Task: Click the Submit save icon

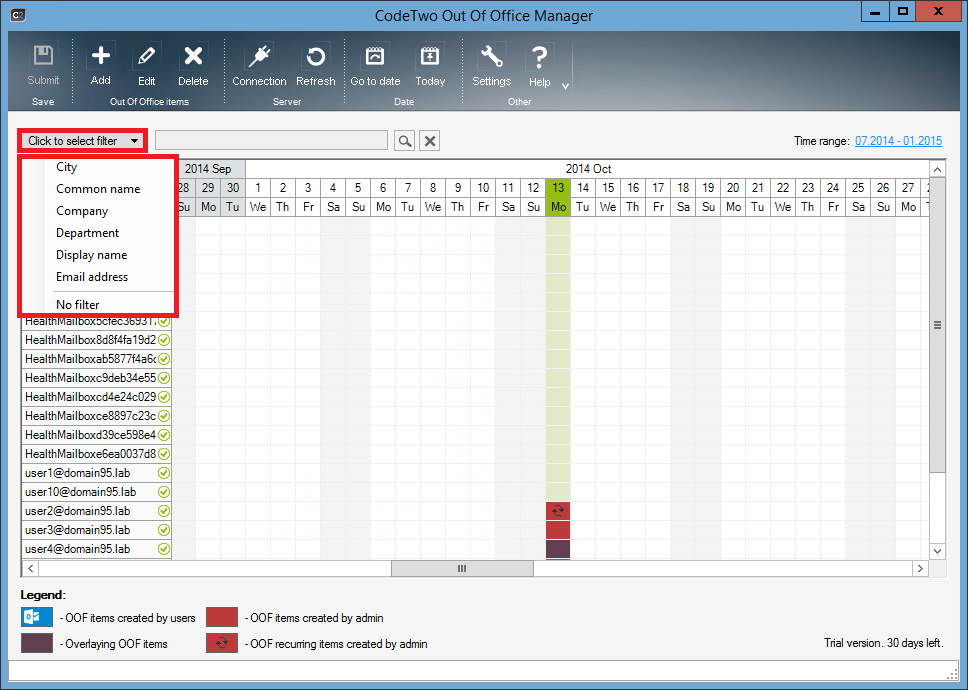Action: [43, 56]
